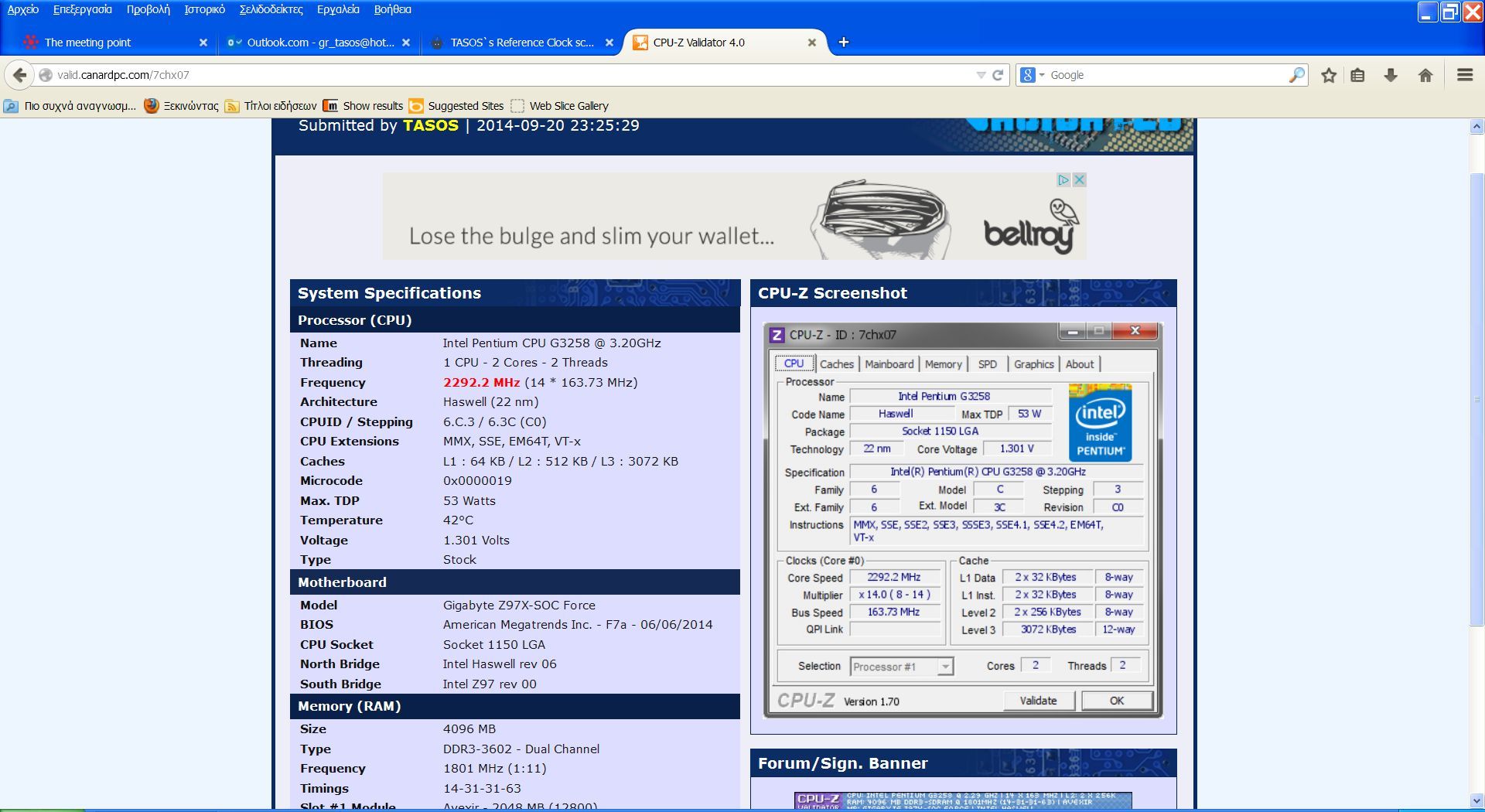The width and height of the screenshot is (1485, 812).
Task: Click the search magnifier icon in the search box
Action: (x=1296, y=75)
